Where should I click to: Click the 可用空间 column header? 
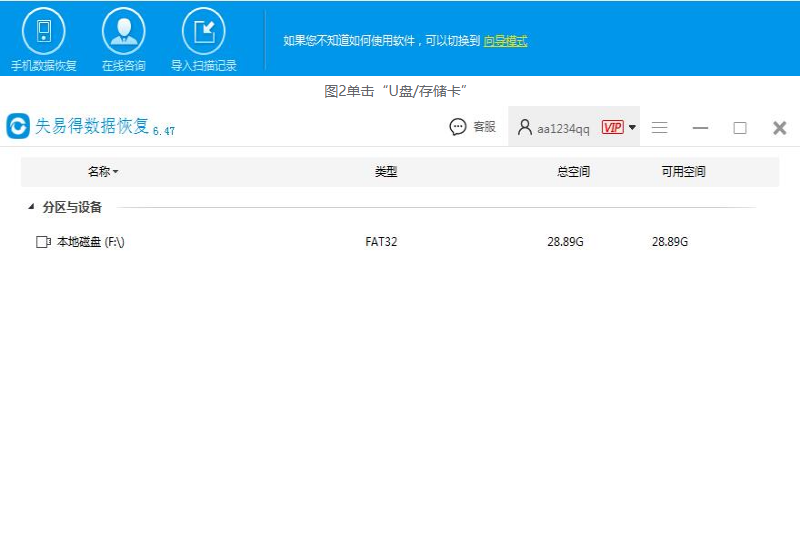point(683,172)
